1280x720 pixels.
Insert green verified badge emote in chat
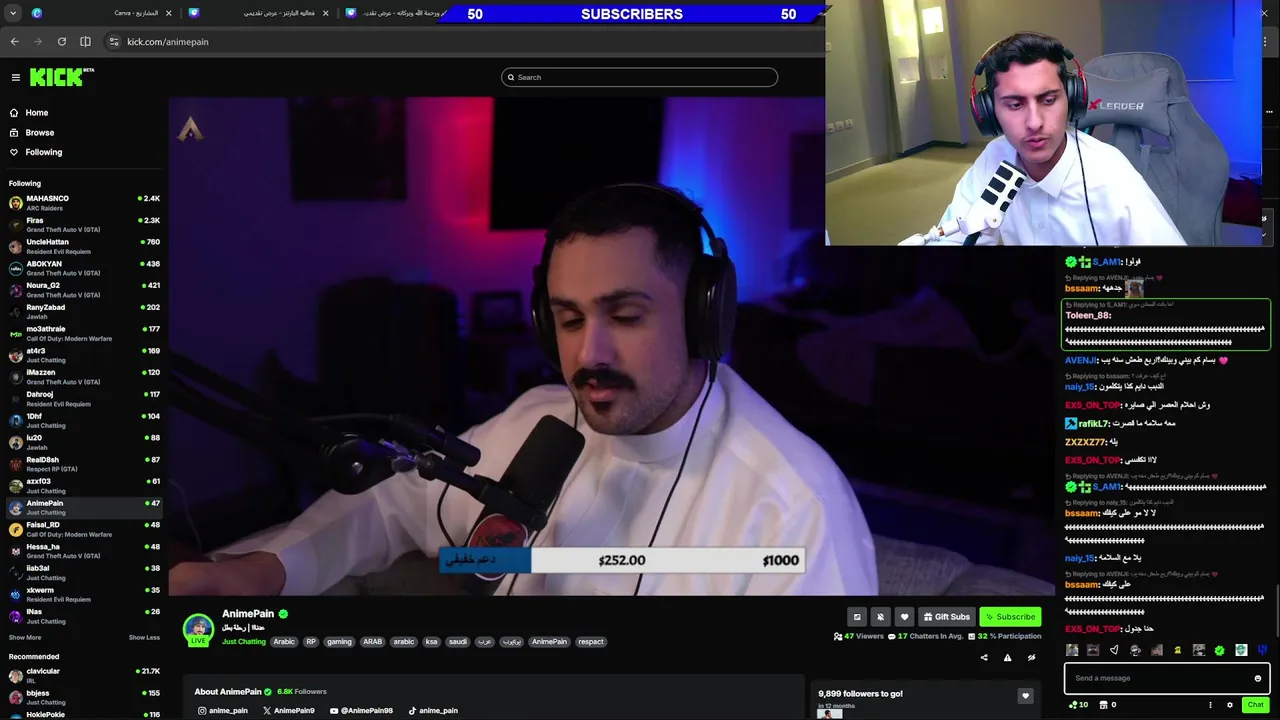(1220, 650)
